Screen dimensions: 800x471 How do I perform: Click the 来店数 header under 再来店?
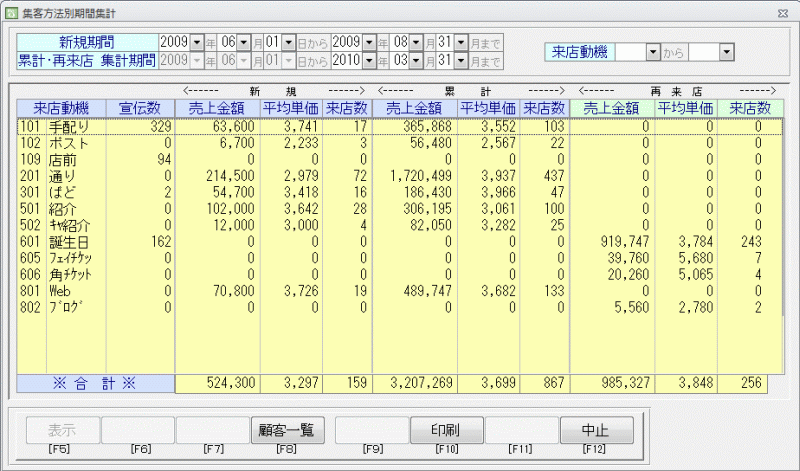click(x=749, y=108)
